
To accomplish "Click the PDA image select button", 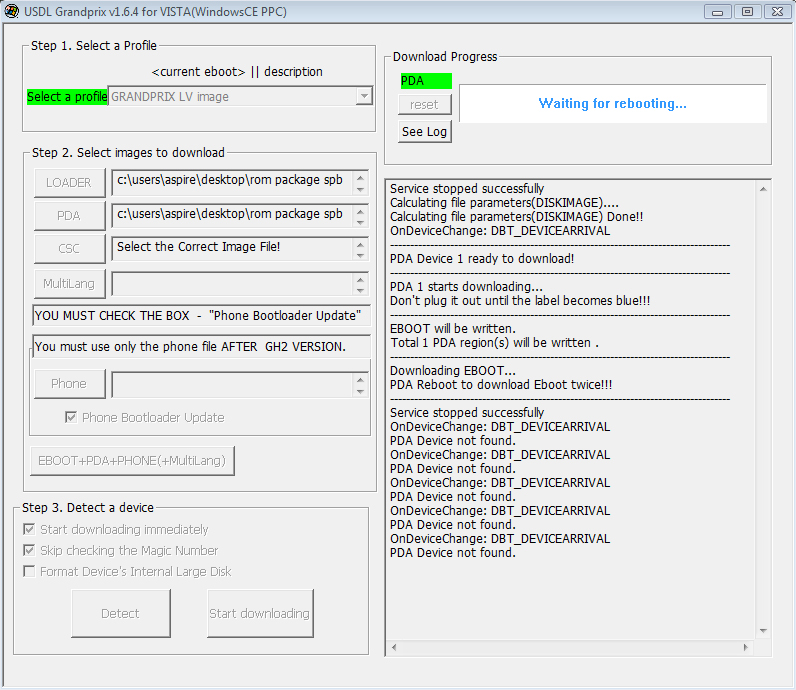I will pos(70,216).
